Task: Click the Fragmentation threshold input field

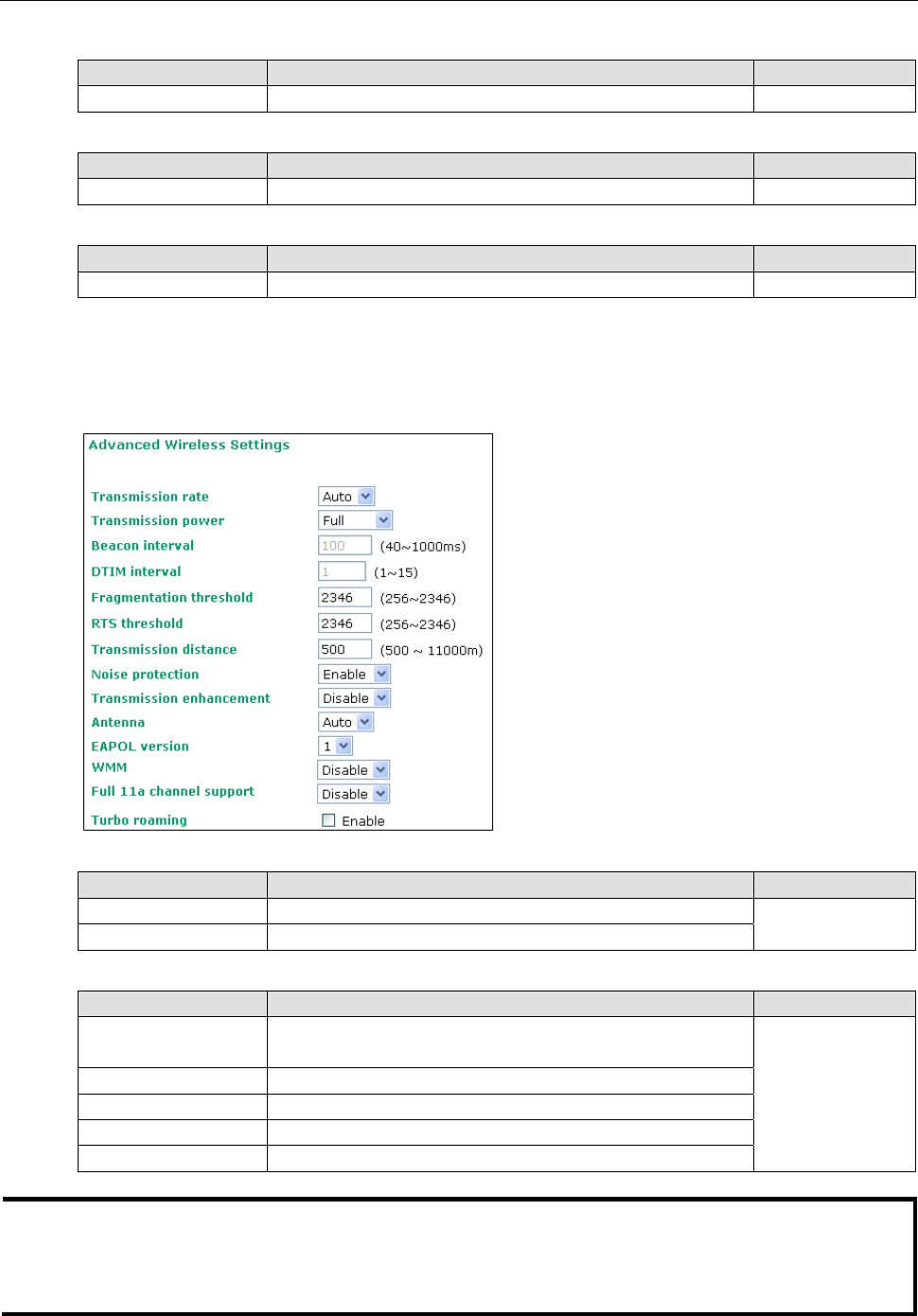Action: coord(344,597)
